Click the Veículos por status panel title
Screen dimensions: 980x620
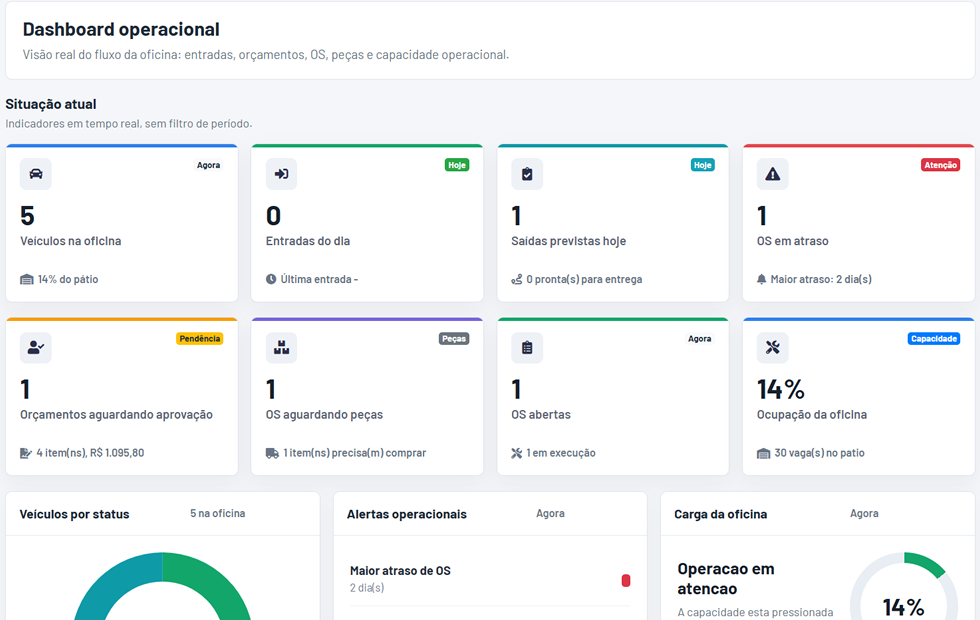click(x=74, y=514)
